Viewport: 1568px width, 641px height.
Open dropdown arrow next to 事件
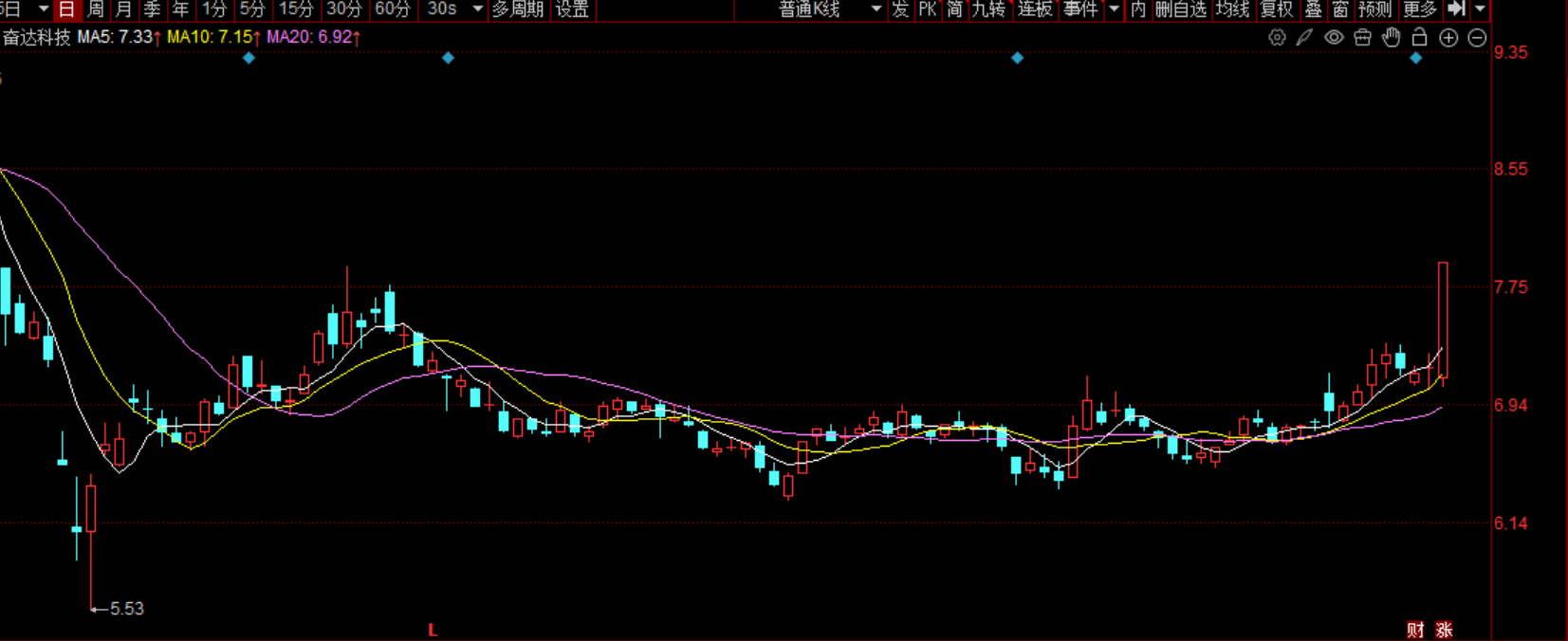1115,9
